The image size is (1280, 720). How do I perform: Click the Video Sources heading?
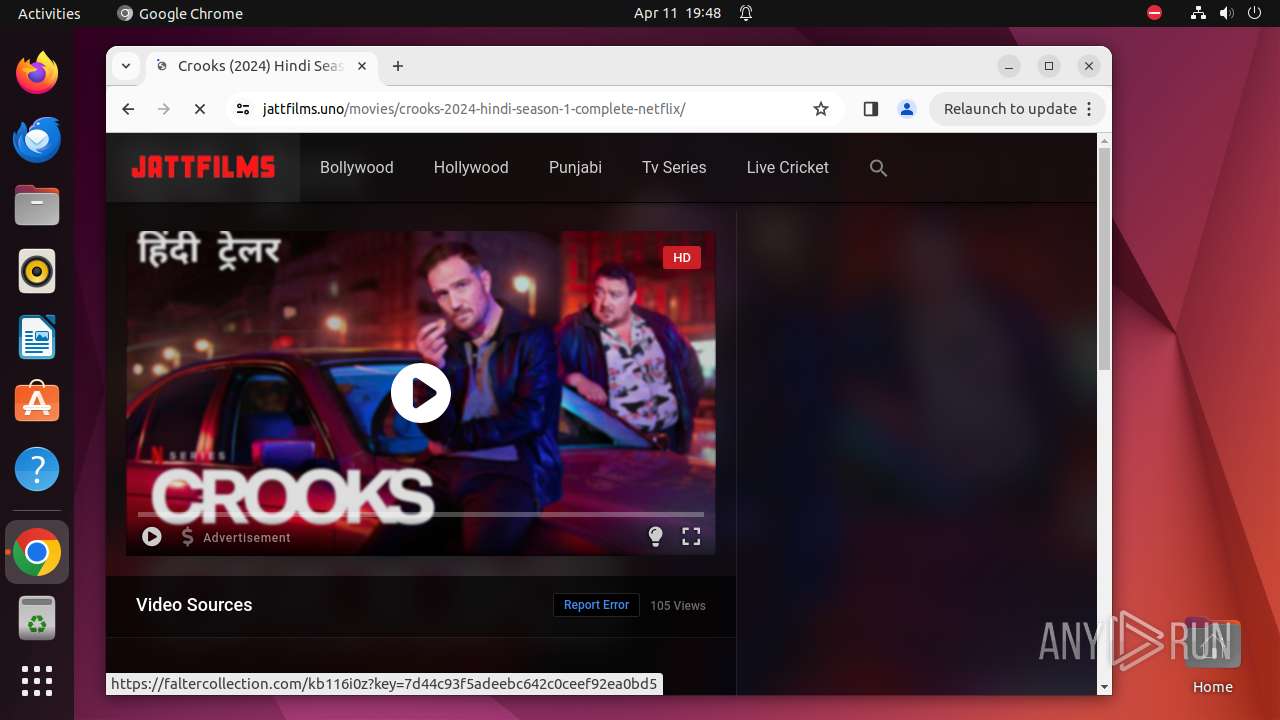click(x=194, y=605)
